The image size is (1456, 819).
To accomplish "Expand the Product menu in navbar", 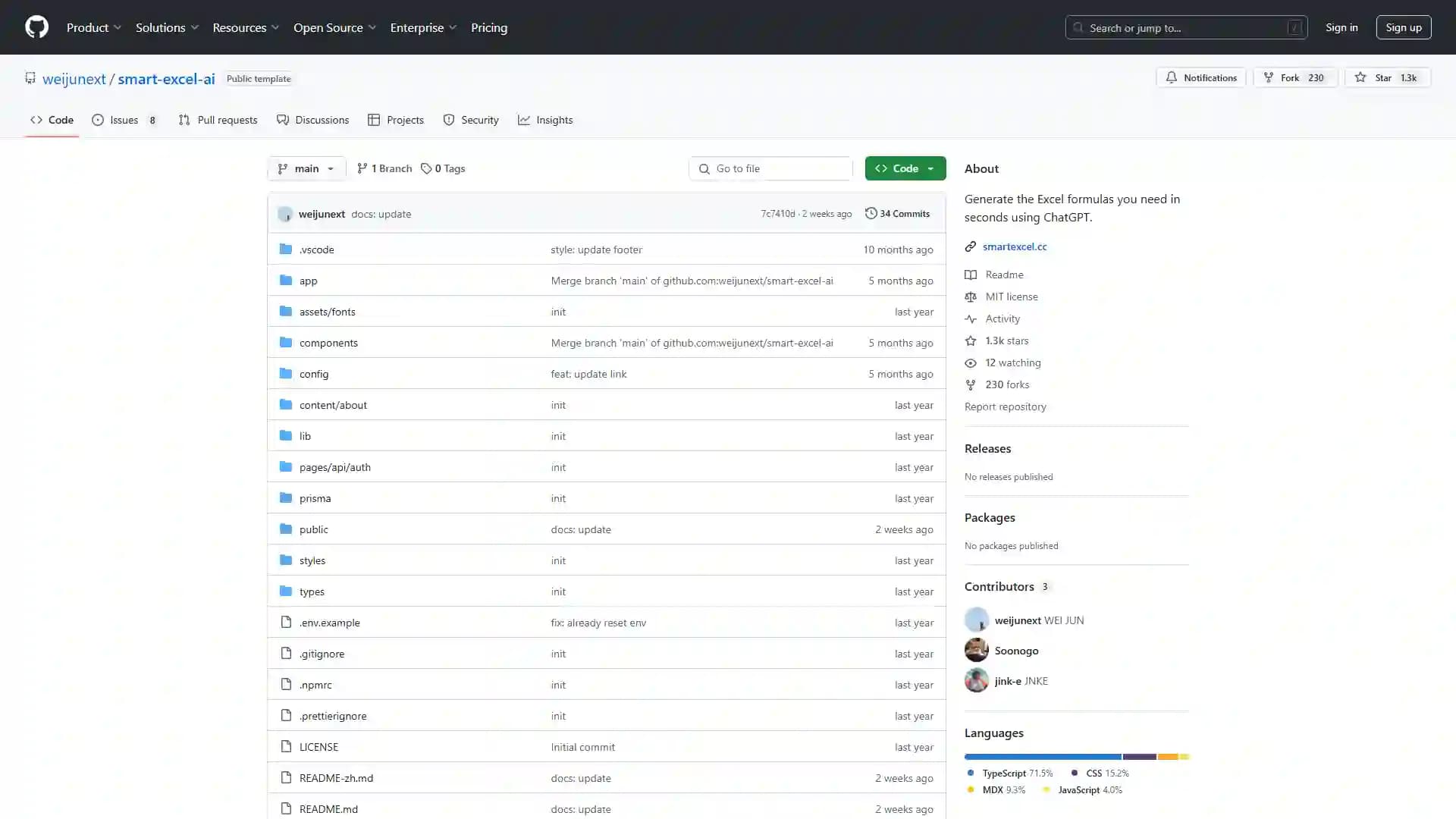I will (94, 27).
